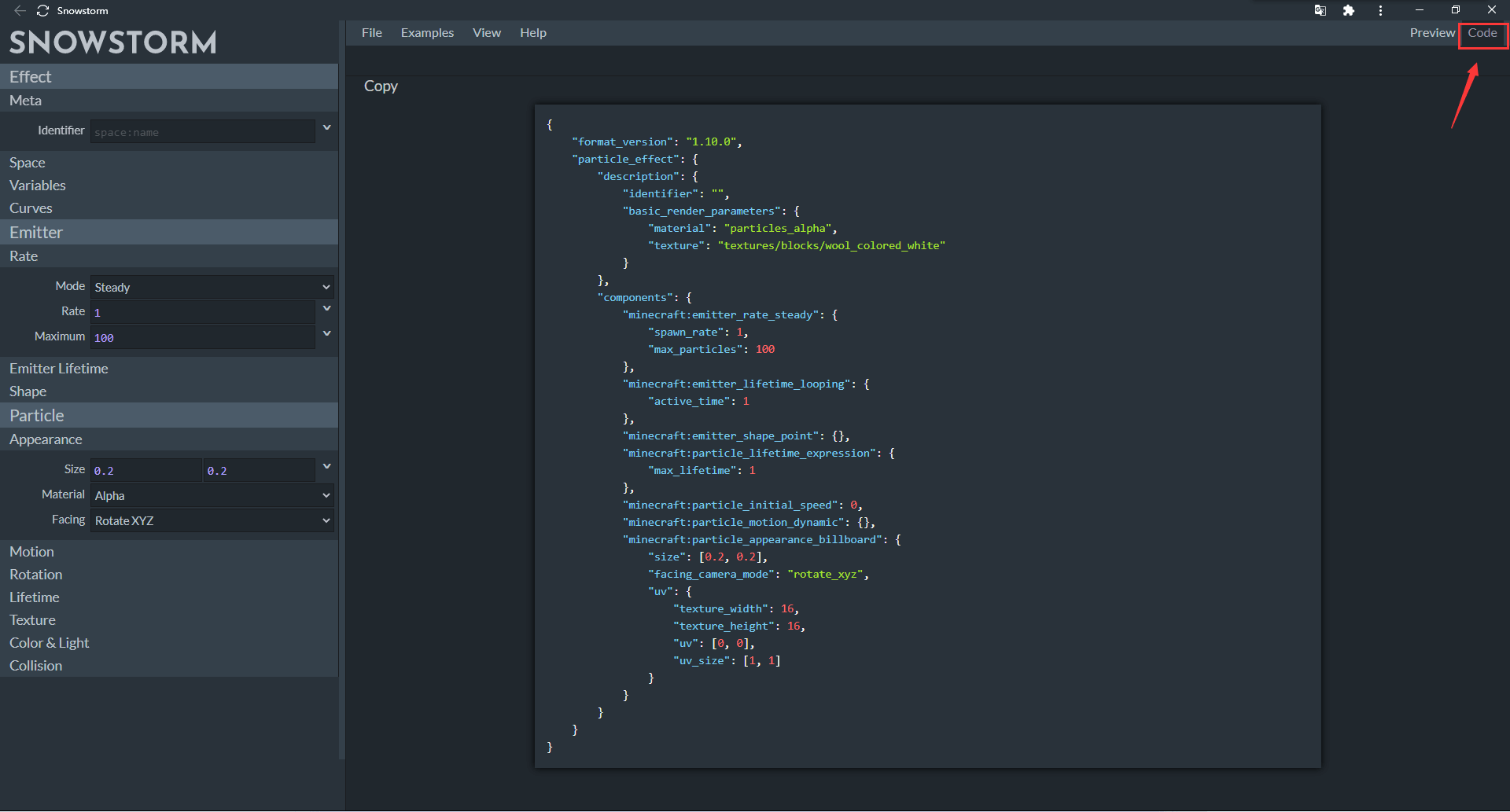Click the back arrow icon in title bar

coord(20,10)
